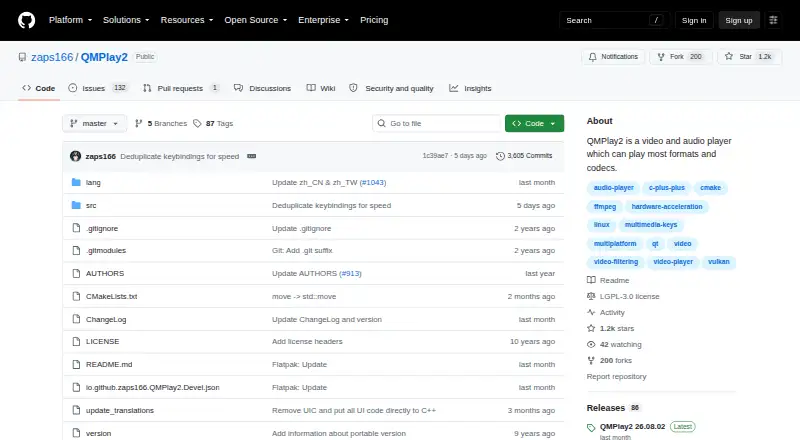800x440 pixels.
Task: Expand the Resources menu
Action: [187, 20]
